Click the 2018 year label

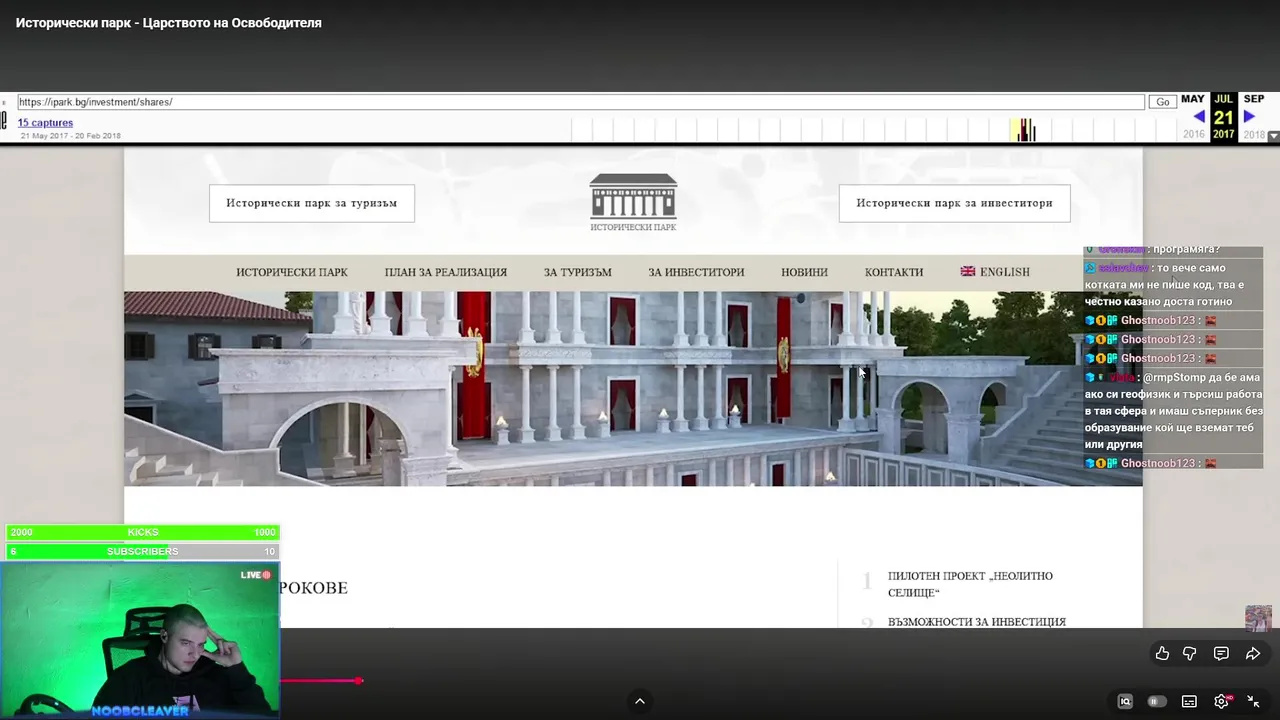point(1254,134)
